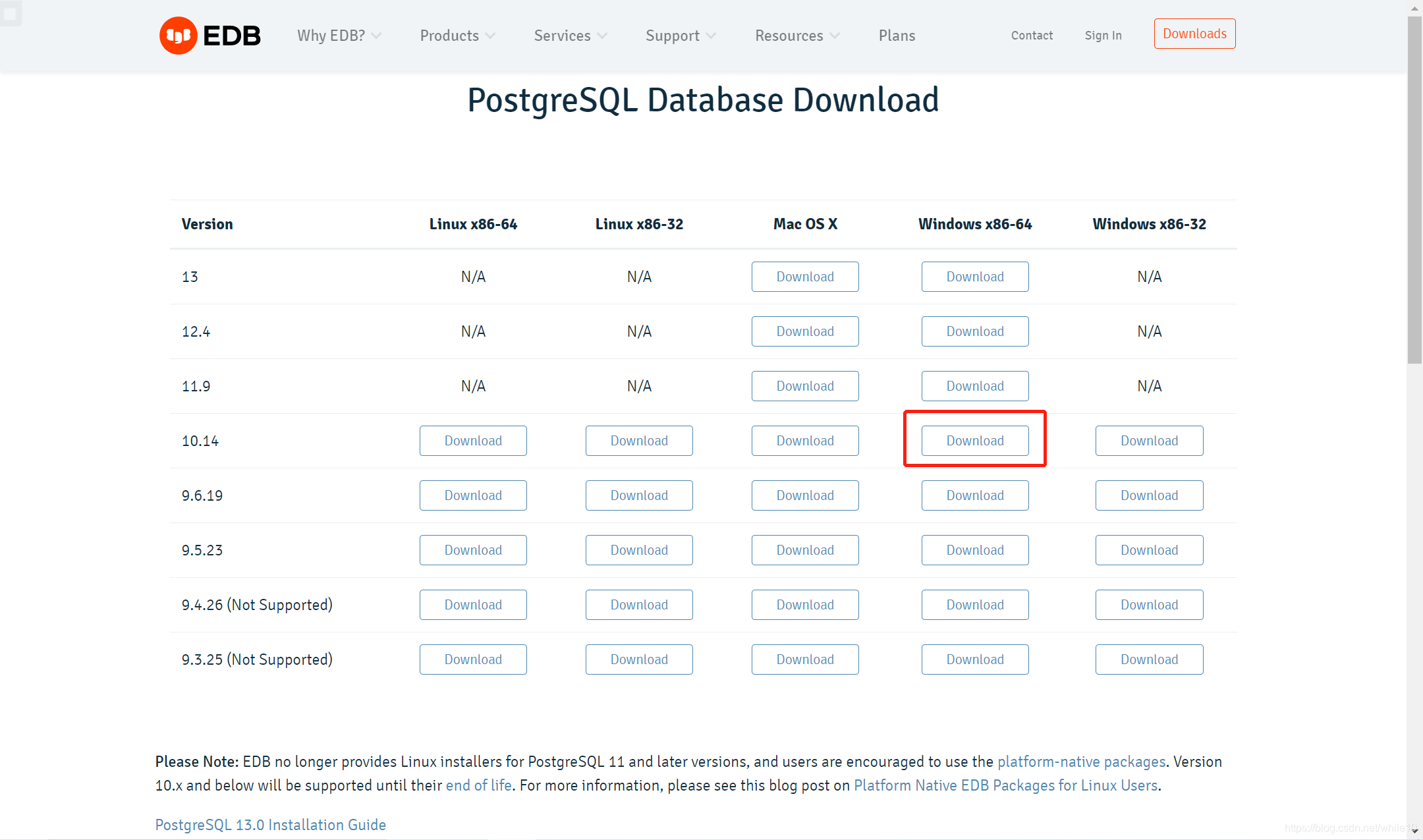Download version 9.3.25 for Linux x86-32
The height and width of the screenshot is (840, 1423).
pyautogui.click(x=639, y=659)
